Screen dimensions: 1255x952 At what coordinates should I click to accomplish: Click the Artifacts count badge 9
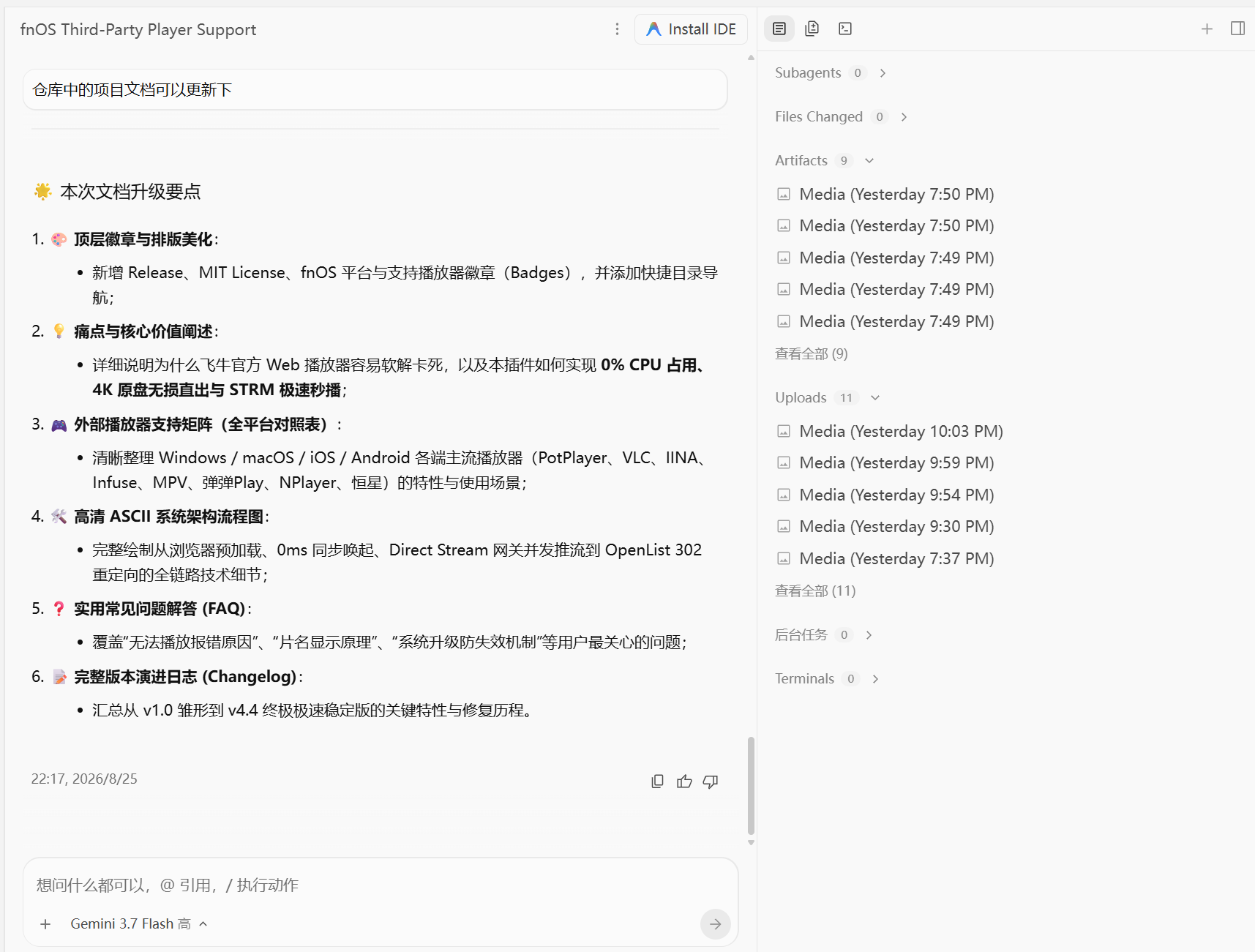pyautogui.click(x=844, y=161)
